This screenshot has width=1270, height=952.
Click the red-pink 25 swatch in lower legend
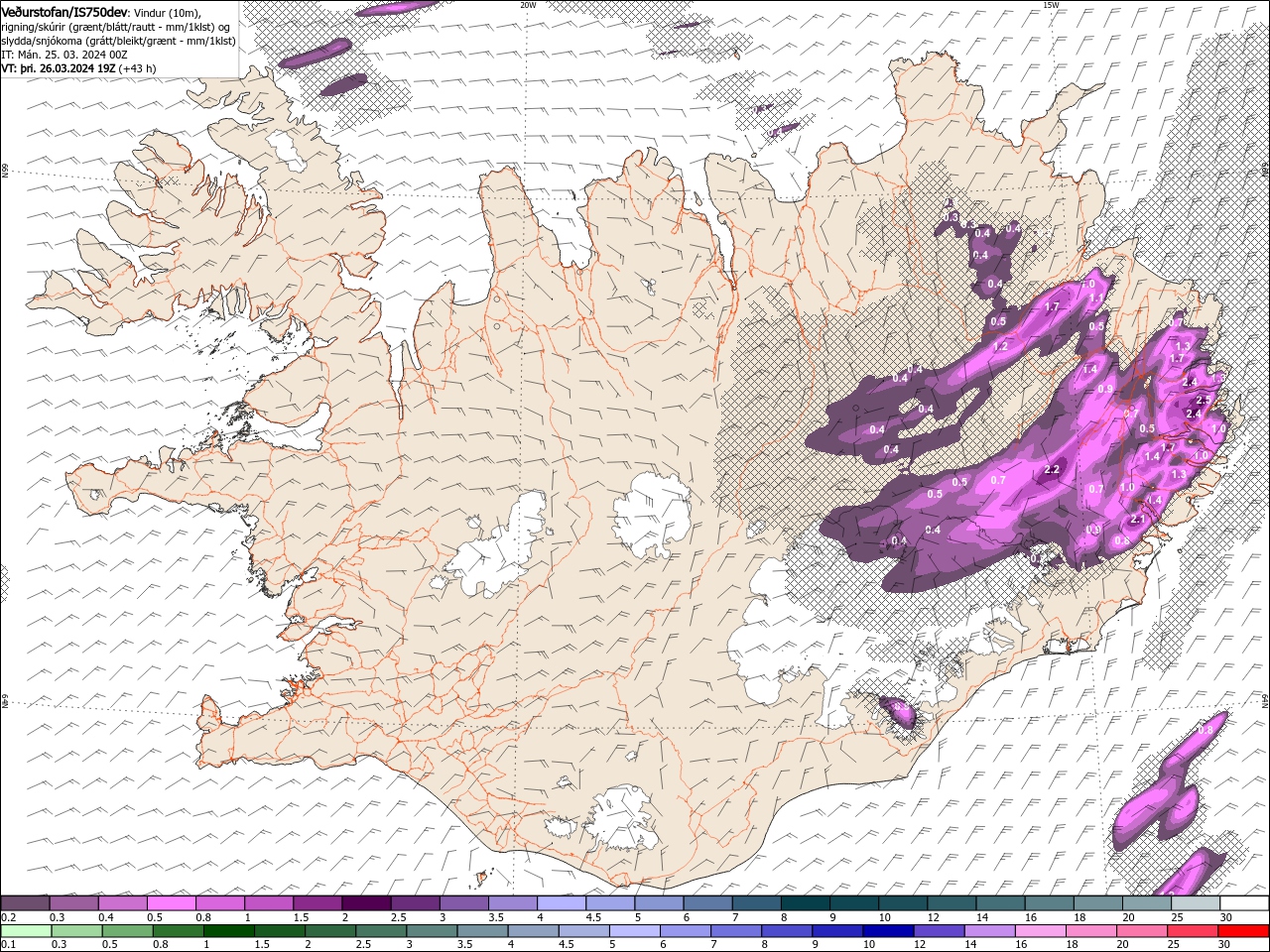1193,930
